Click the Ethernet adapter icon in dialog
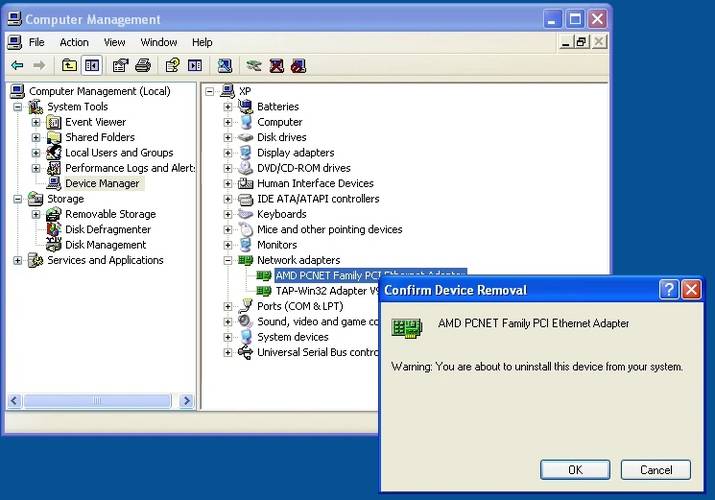This screenshot has width=715, height=500. (407, 328)
